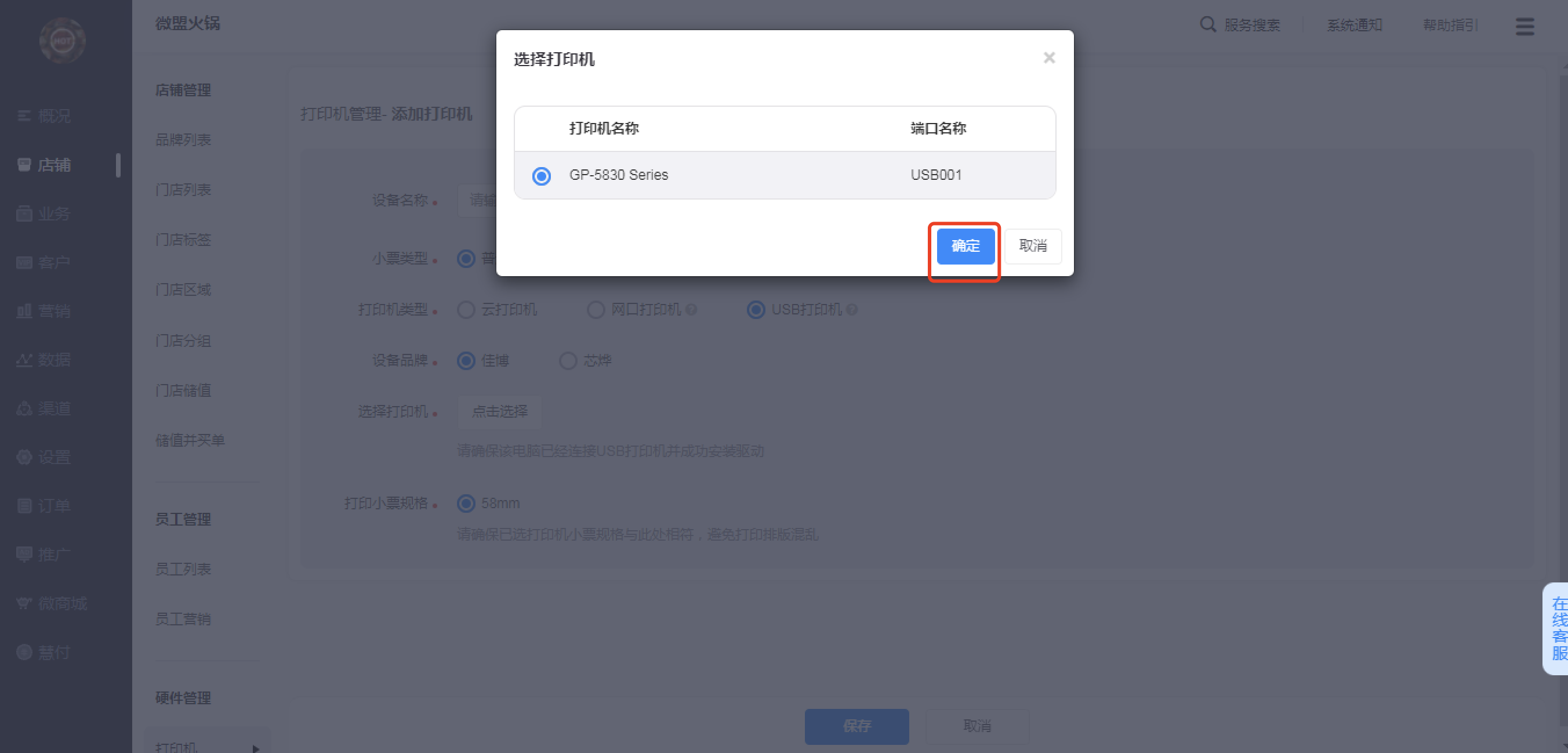The width and height of the screenshot is (1568, 753).
Task: Open 门店标签 menu item
Action: pyautogui.click(x=183, y=240)
